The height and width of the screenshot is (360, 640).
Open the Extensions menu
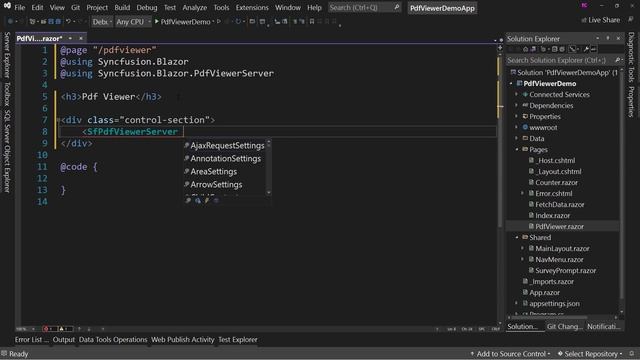click(x=252, y=7)
